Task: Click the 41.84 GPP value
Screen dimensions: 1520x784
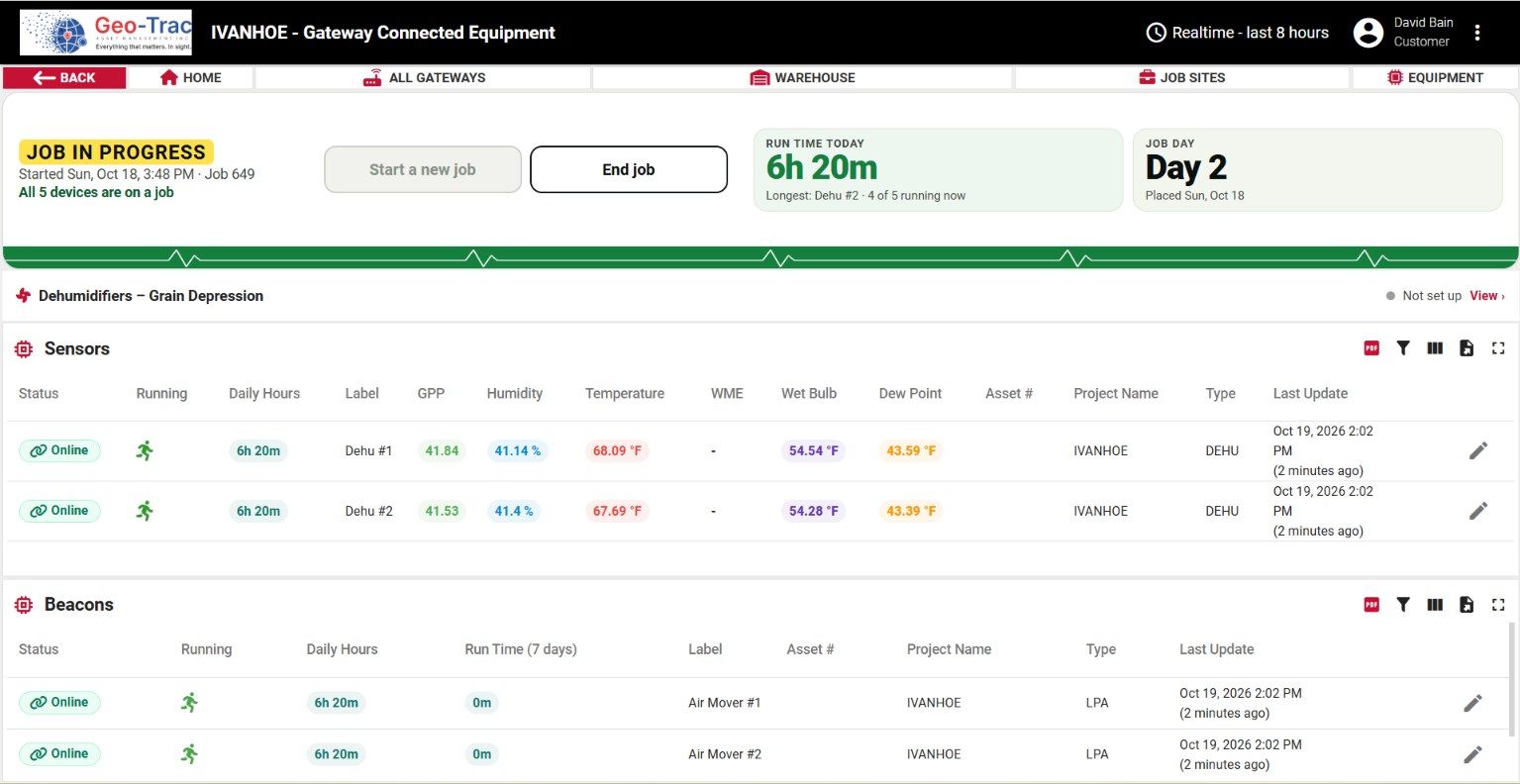Action: pyautogui.click(x=442, y=450)
